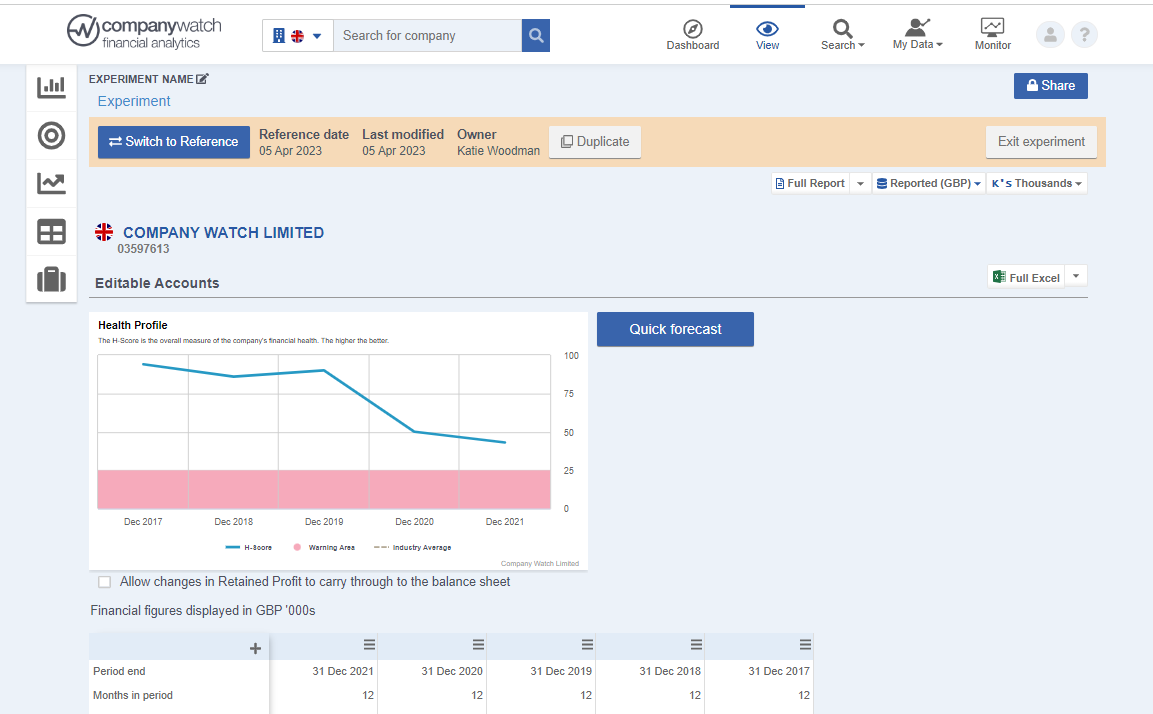Open the K's Thousands units dropdown

(1036, 183)
